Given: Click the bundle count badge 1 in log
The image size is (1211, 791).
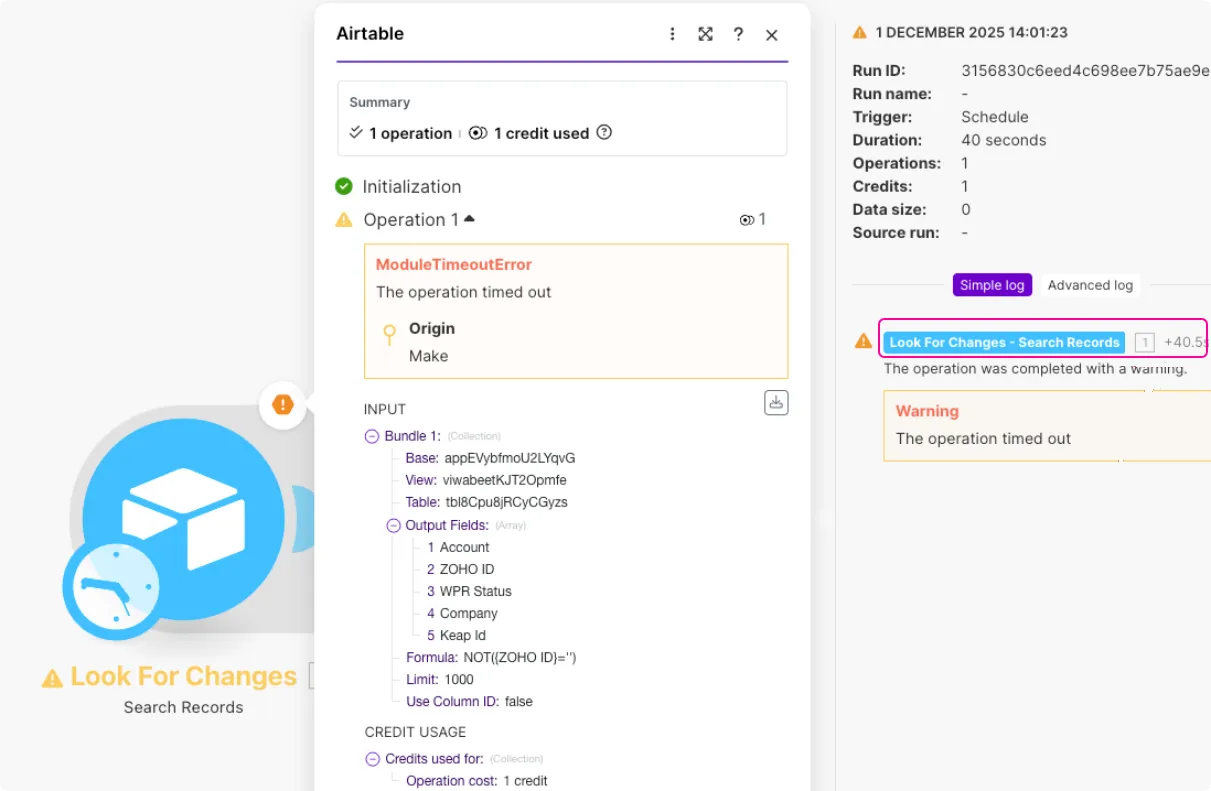Looking at the screenshot, I should coord(1145,342).
